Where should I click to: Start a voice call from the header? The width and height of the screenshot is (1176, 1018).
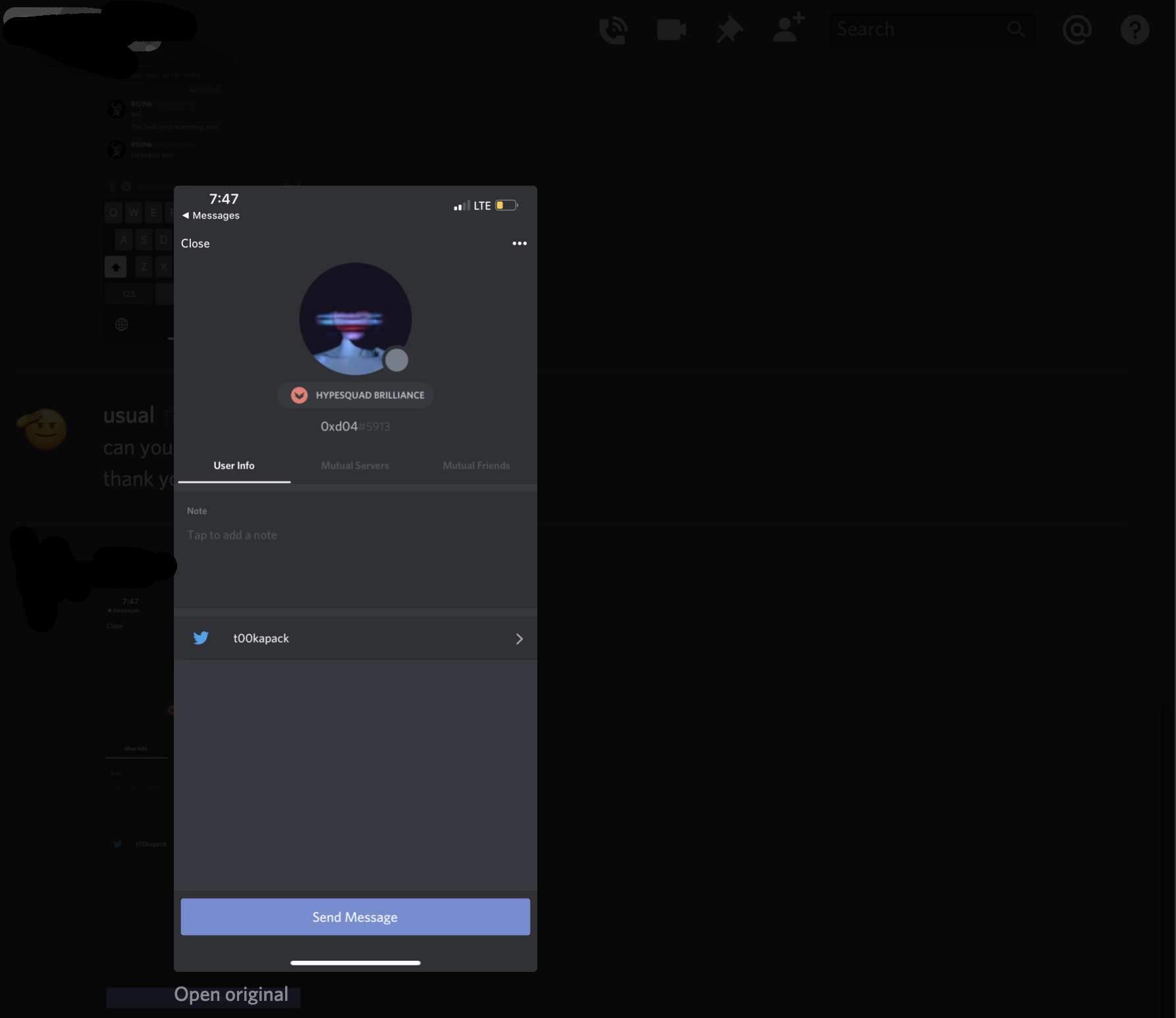point(613,30)
